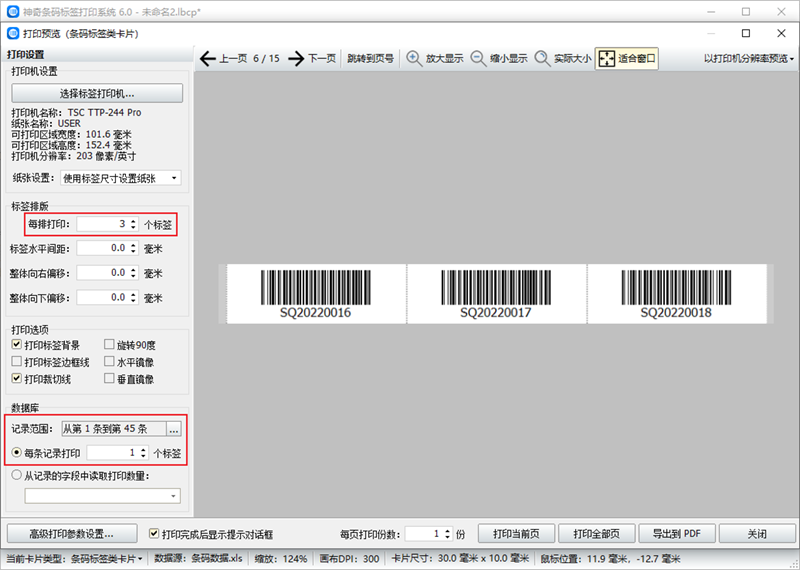Click labels per row (每排打印) input field
The width and height of the screenshot is (800, 570).
coord(102,224)
